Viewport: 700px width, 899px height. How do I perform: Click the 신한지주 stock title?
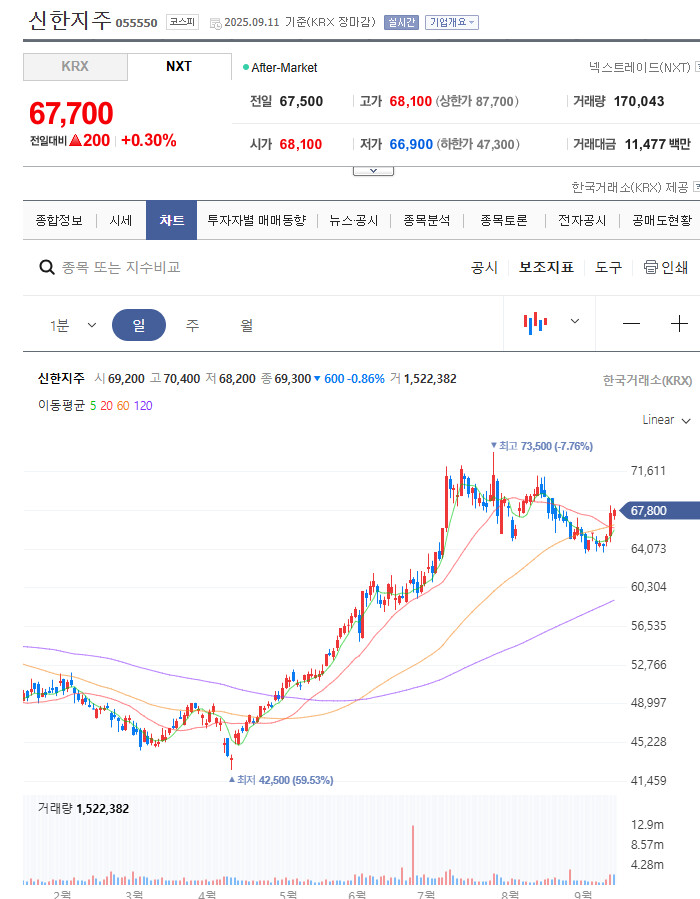69,20
